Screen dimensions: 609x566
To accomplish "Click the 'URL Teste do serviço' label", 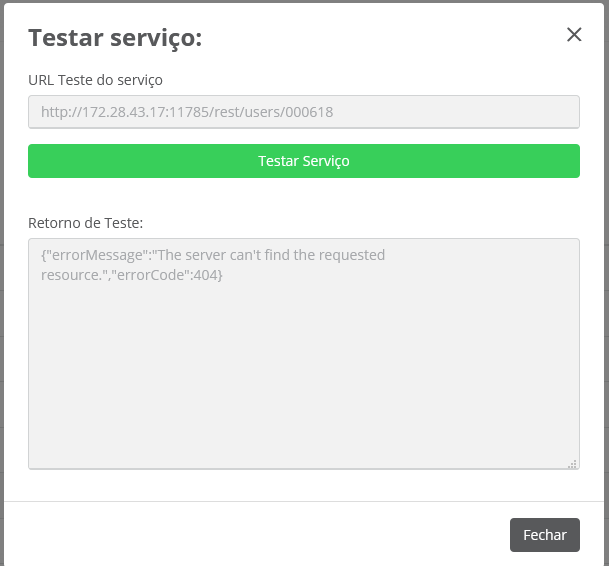I will [95, 80].
